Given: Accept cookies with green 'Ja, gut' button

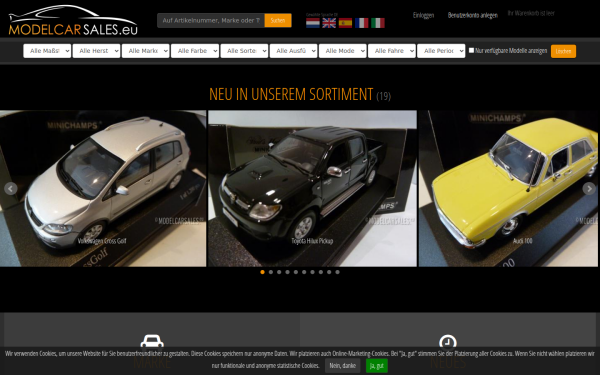Looking at the screenshot, I should 377,366.
